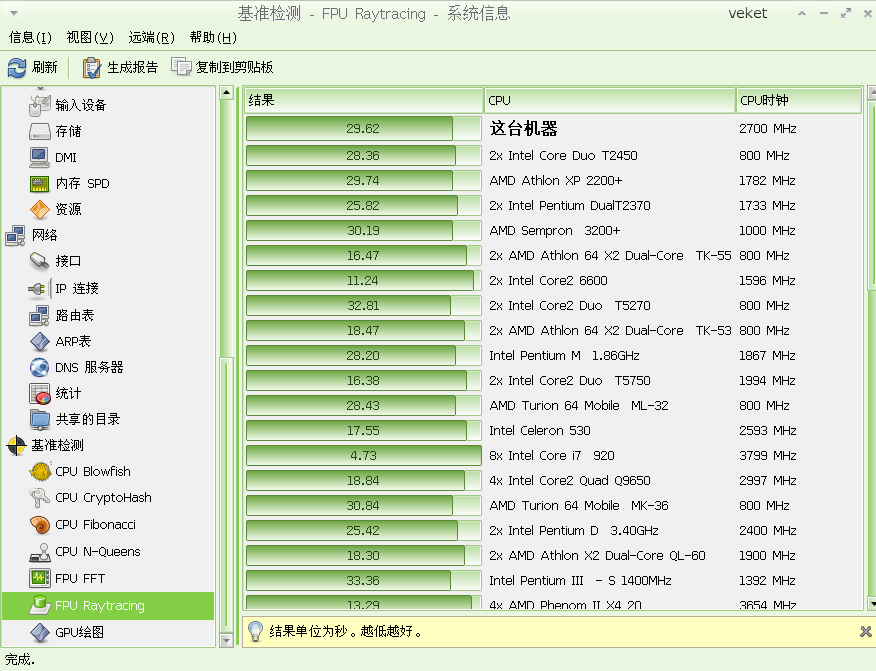Open the CPU CryptoHash keys icon

(40, 498)
